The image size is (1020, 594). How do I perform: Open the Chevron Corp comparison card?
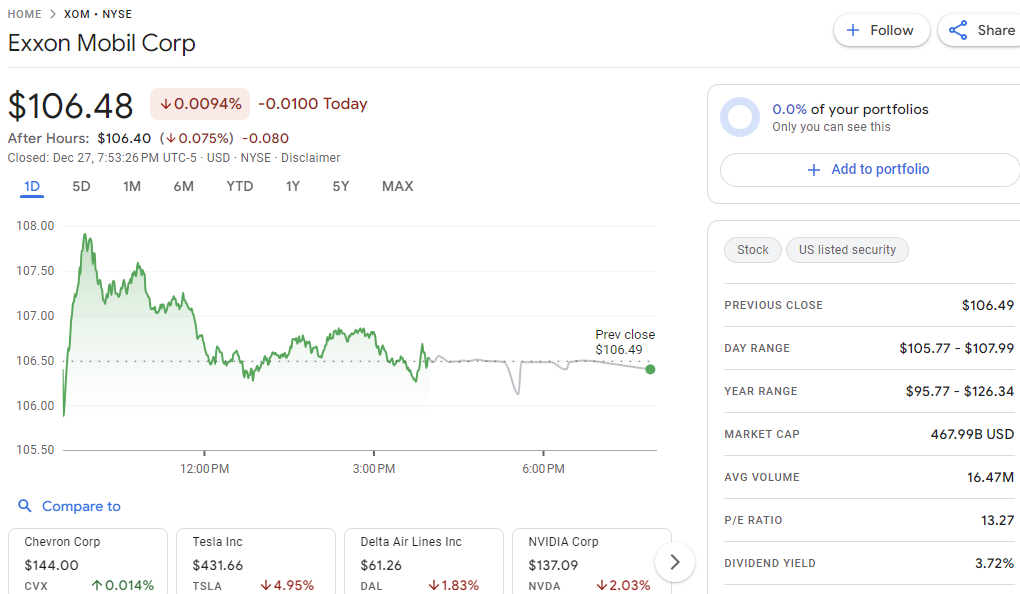(x=88, y=561)
